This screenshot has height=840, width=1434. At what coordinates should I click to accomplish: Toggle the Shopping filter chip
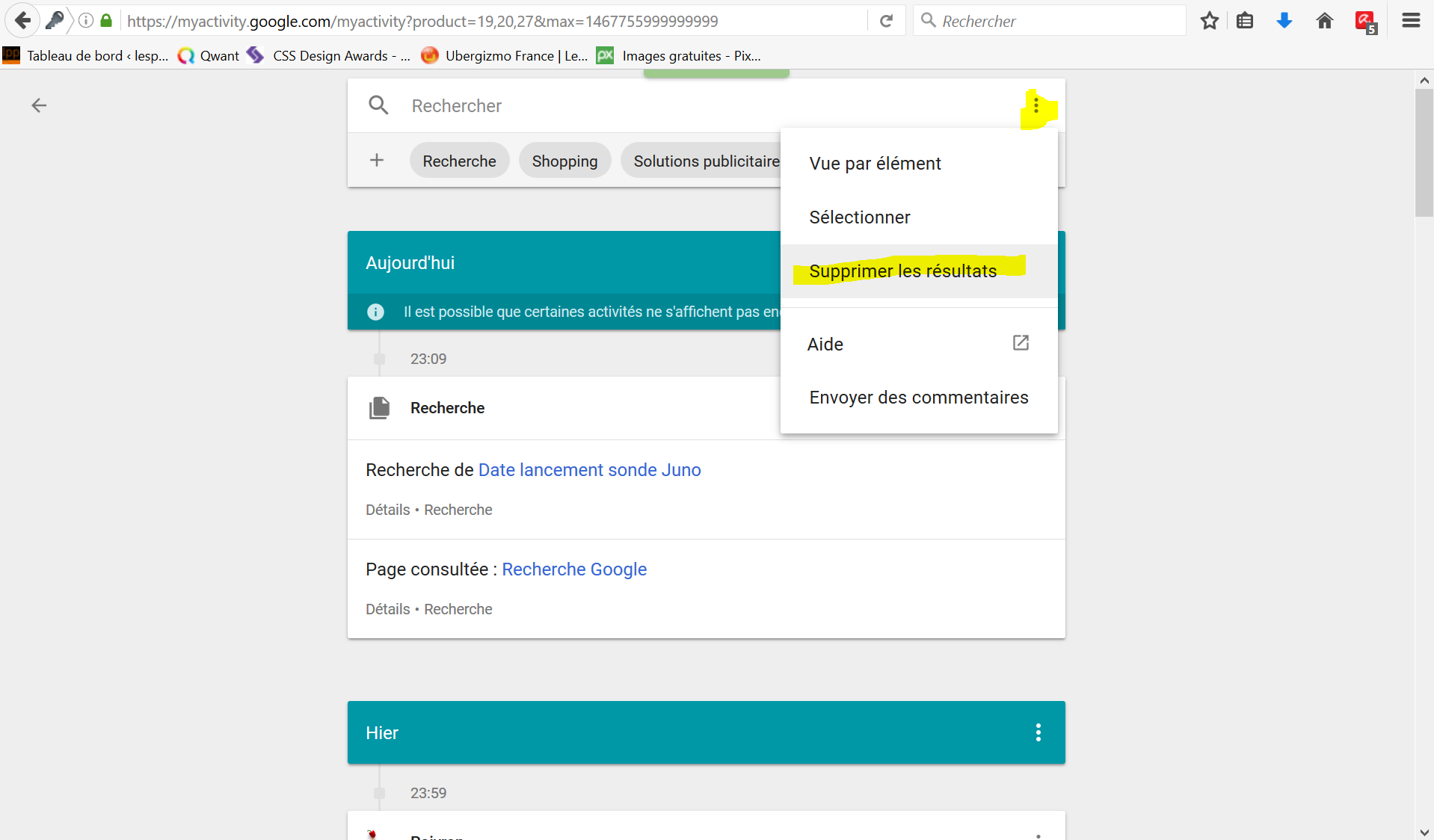coord(564,161)
